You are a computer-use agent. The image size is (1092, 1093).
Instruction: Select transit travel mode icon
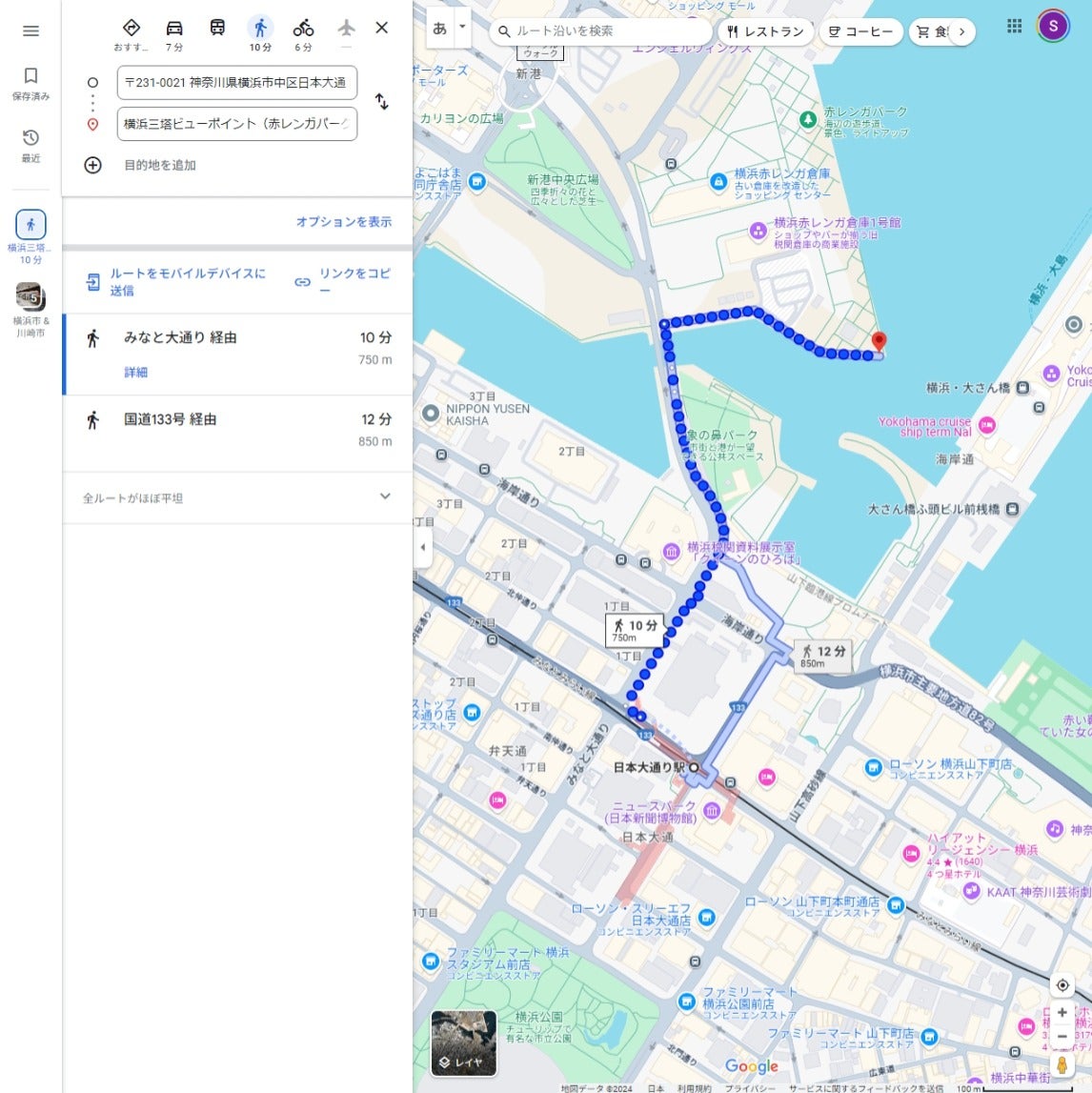(x=217, y=29)
